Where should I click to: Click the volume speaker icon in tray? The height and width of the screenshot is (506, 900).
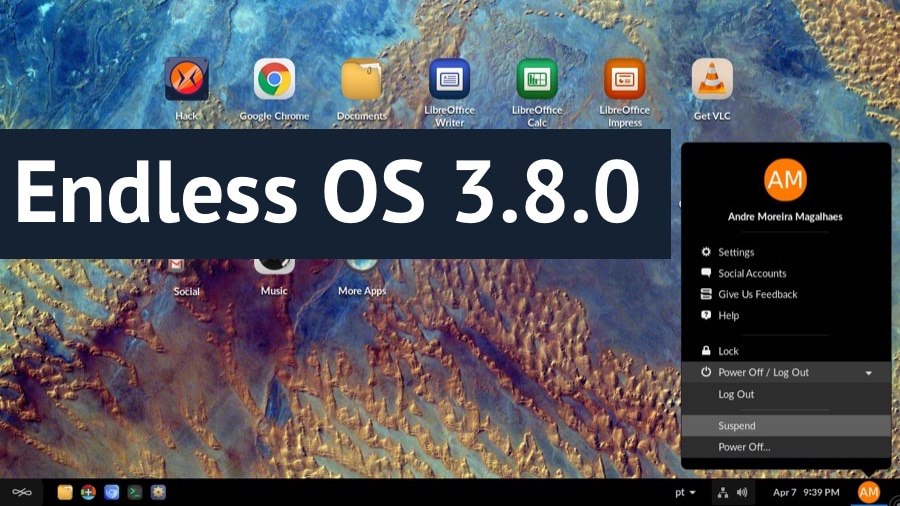[742, 492]
